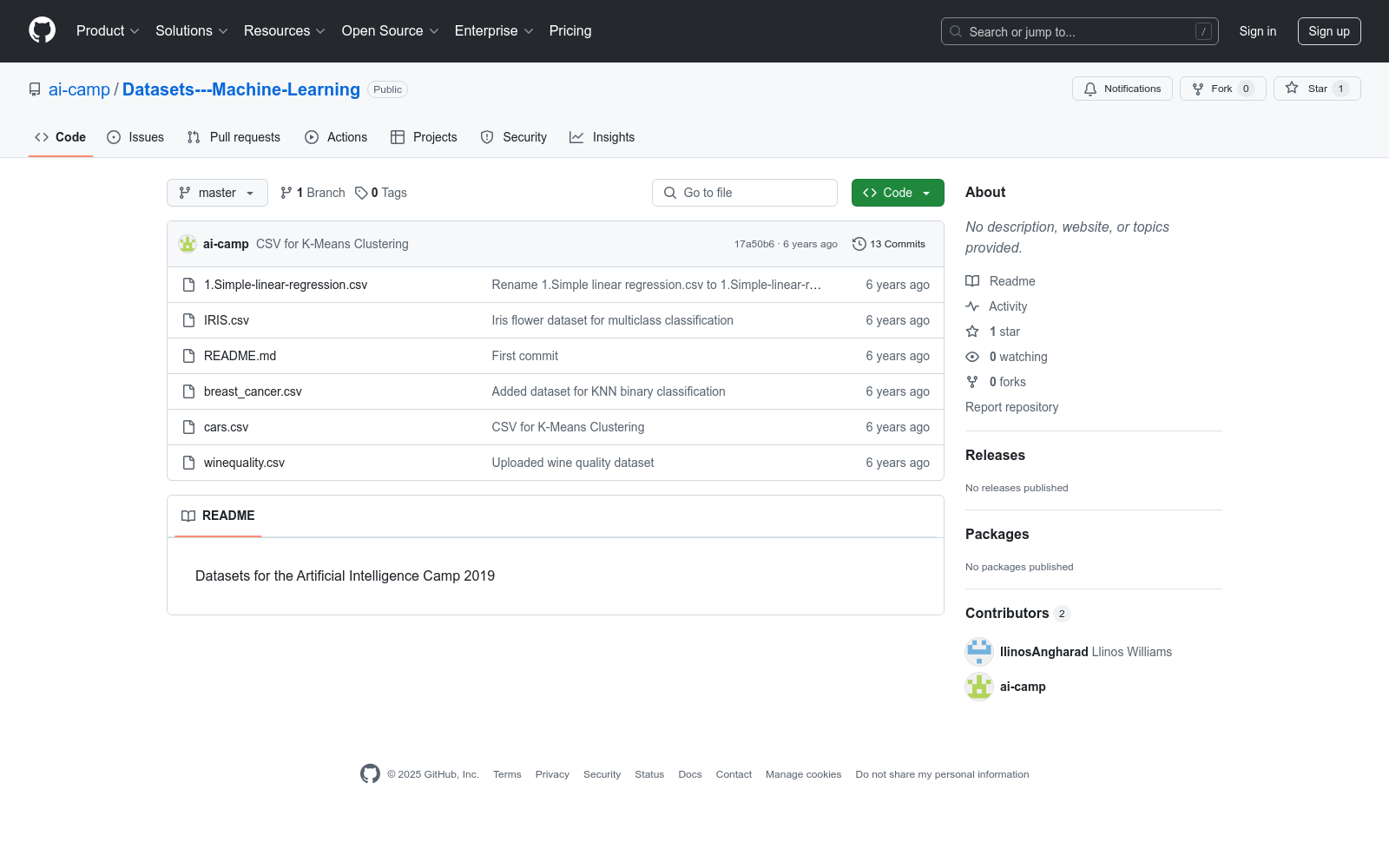Viewport: 1389px width, 868px height.
Task: Click the Public visibility badge
Action: 388,89
